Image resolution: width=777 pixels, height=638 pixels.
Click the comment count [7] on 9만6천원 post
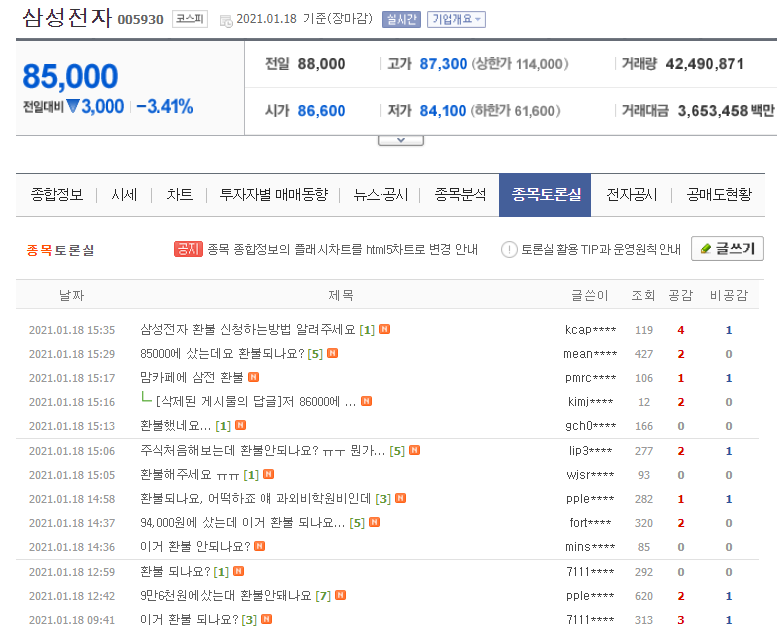[323, 596]
